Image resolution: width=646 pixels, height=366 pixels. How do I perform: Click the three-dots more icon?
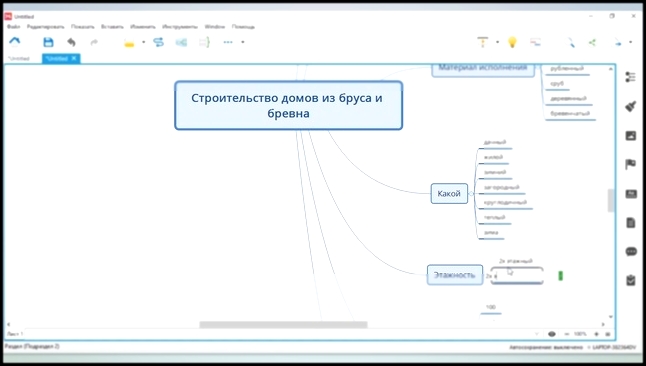coord(228,42)
